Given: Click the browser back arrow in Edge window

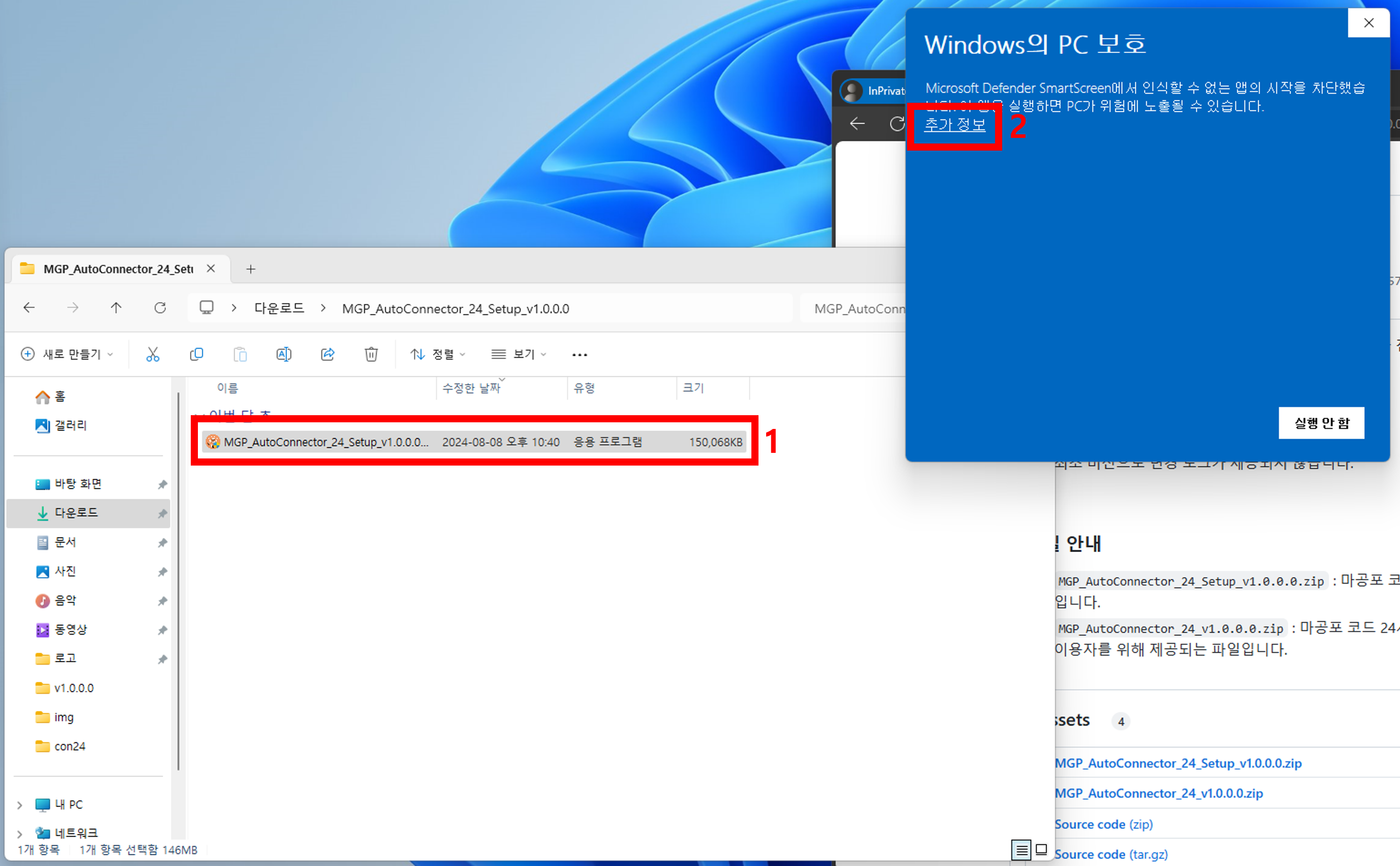Looking at the screenshot, I should (857, 124).
